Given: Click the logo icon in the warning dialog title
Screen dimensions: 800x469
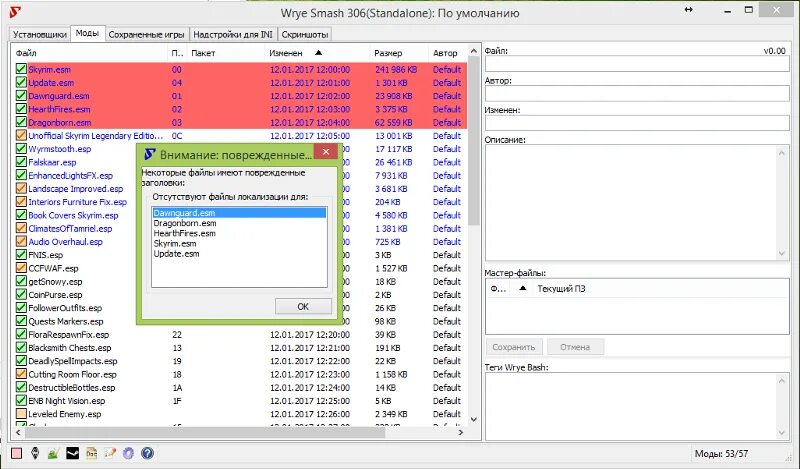Looking at the screenshot, I should point(150,154).
